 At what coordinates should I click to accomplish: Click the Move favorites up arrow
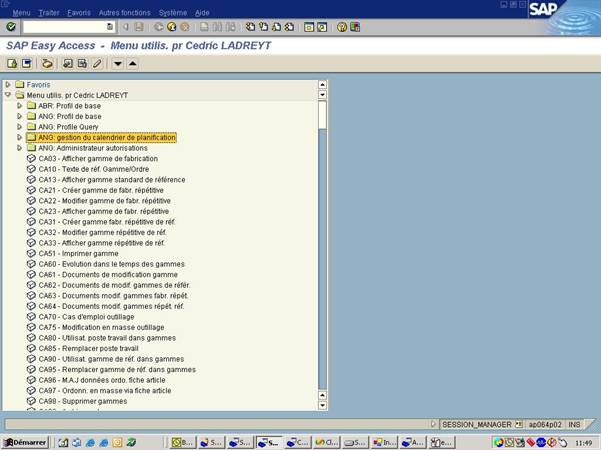point(133,63)
